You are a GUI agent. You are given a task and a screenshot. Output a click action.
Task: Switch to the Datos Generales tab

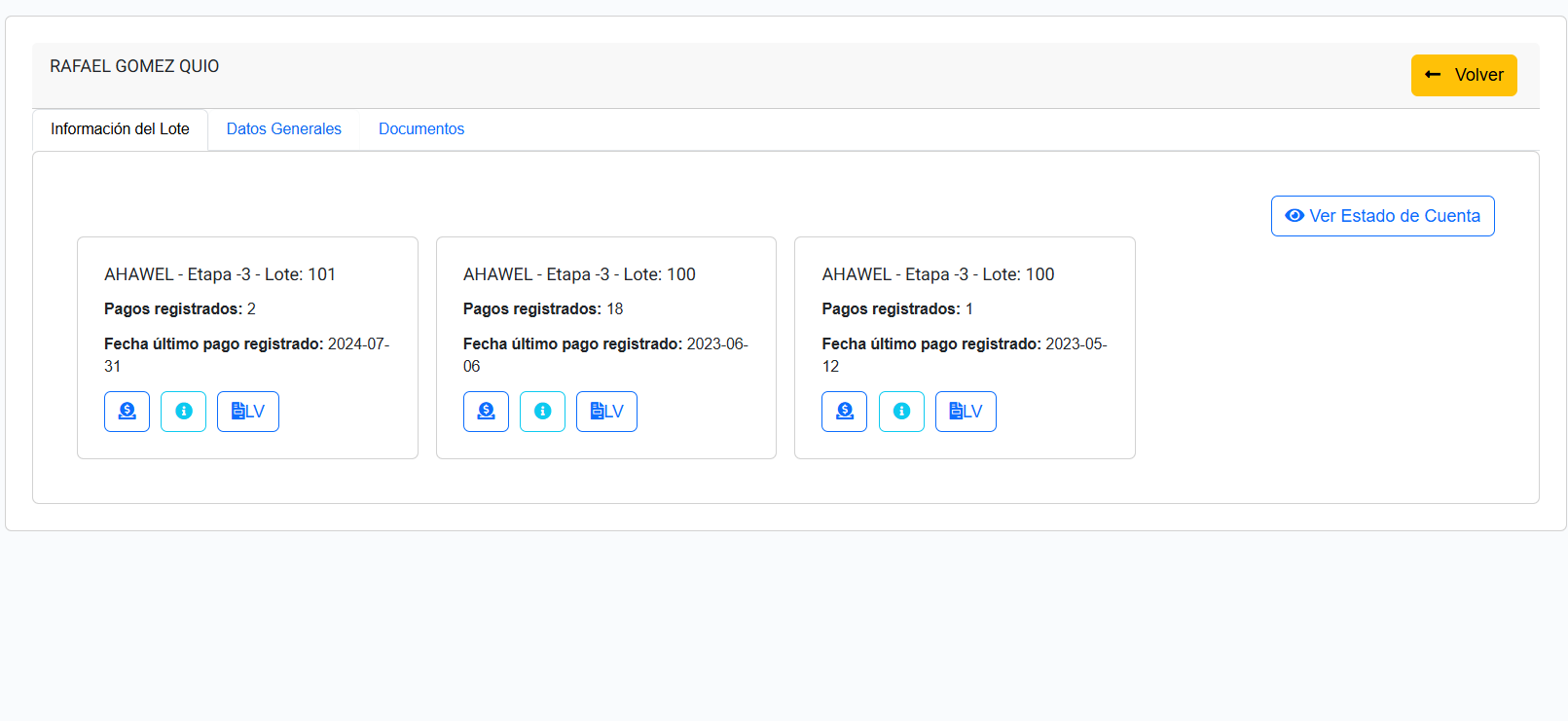(x=283, y=129)
